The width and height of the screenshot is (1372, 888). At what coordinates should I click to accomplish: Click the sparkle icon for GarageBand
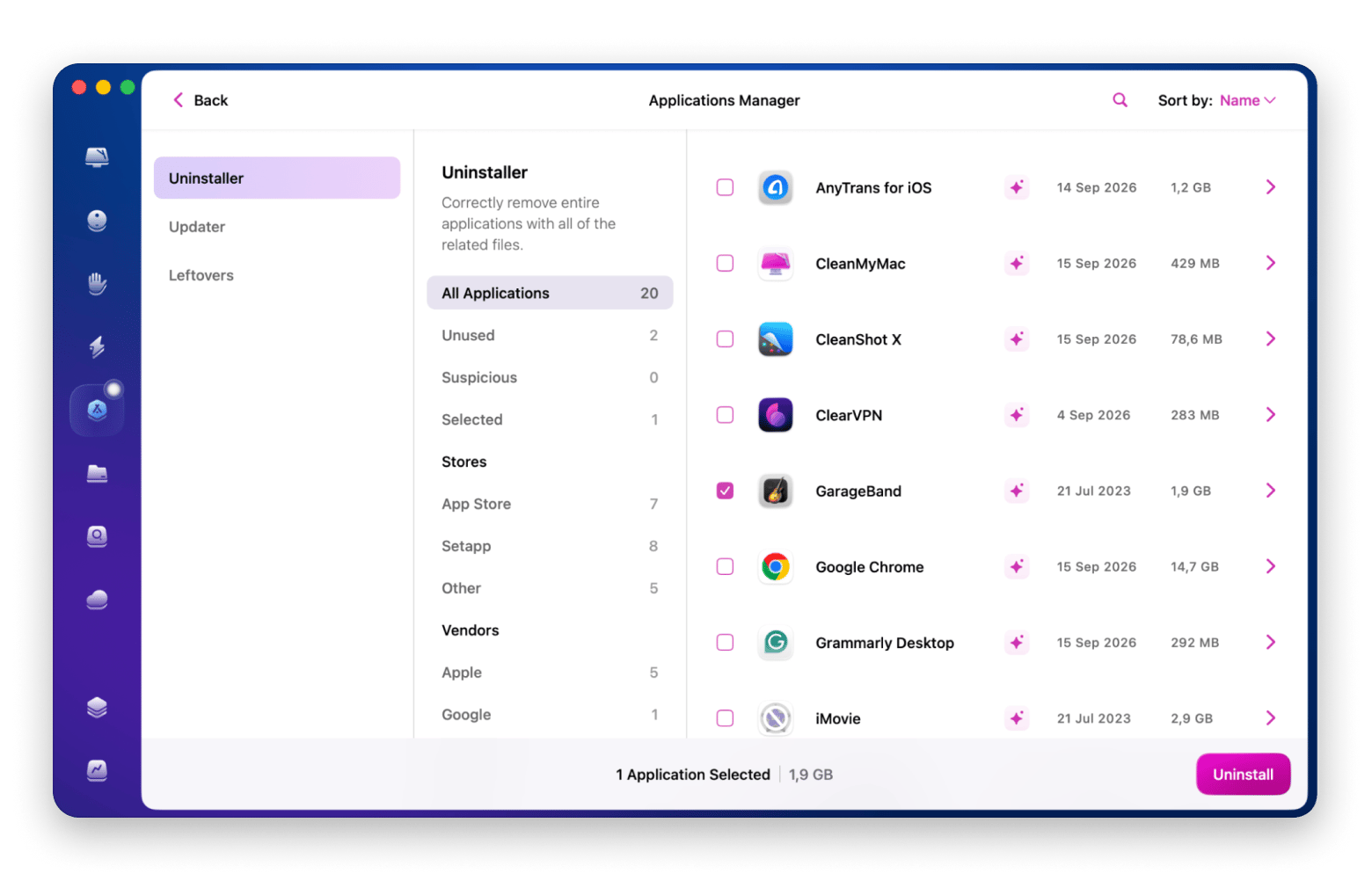click(1017, 491)
